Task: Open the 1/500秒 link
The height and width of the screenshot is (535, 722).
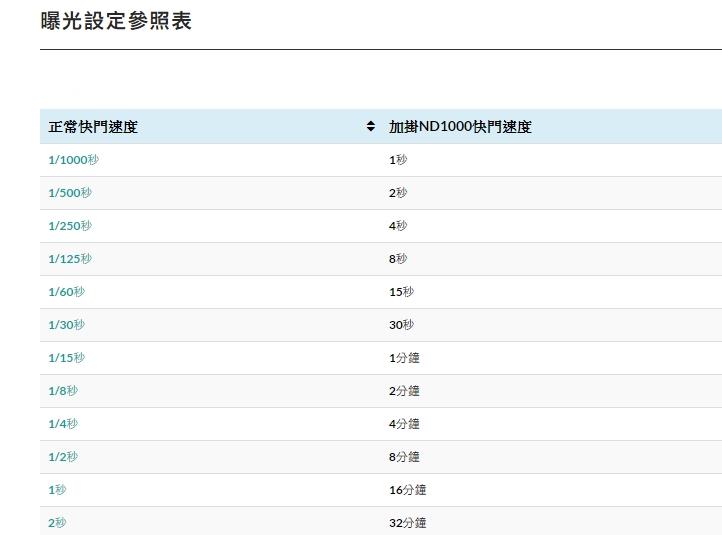Action: 69,193
